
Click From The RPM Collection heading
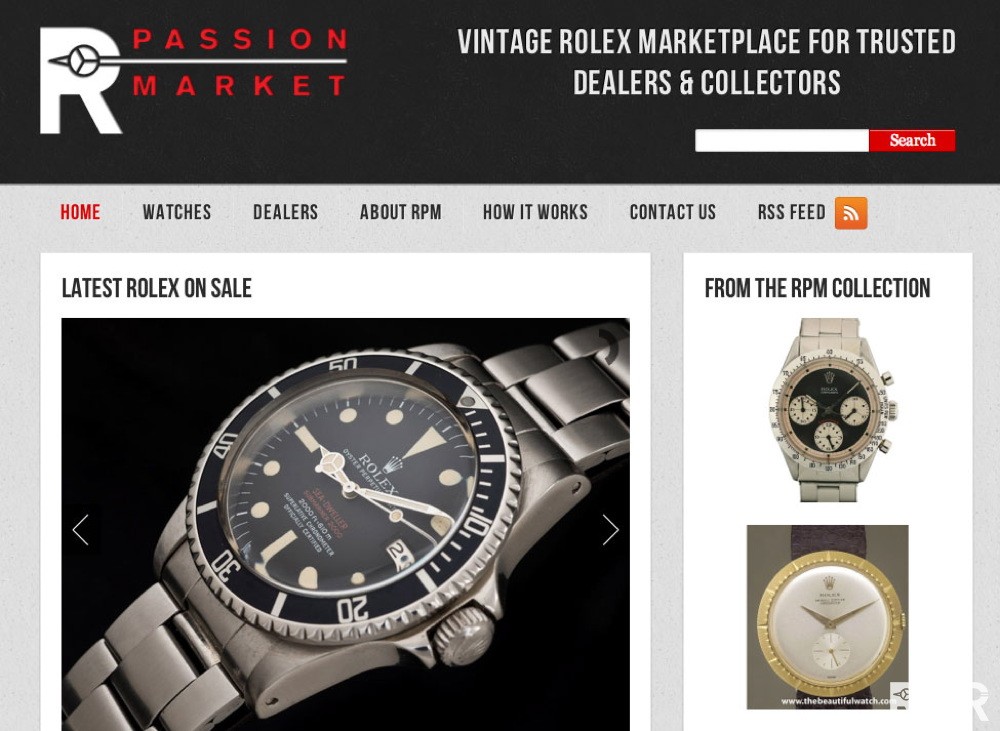[x=818, y=288]
